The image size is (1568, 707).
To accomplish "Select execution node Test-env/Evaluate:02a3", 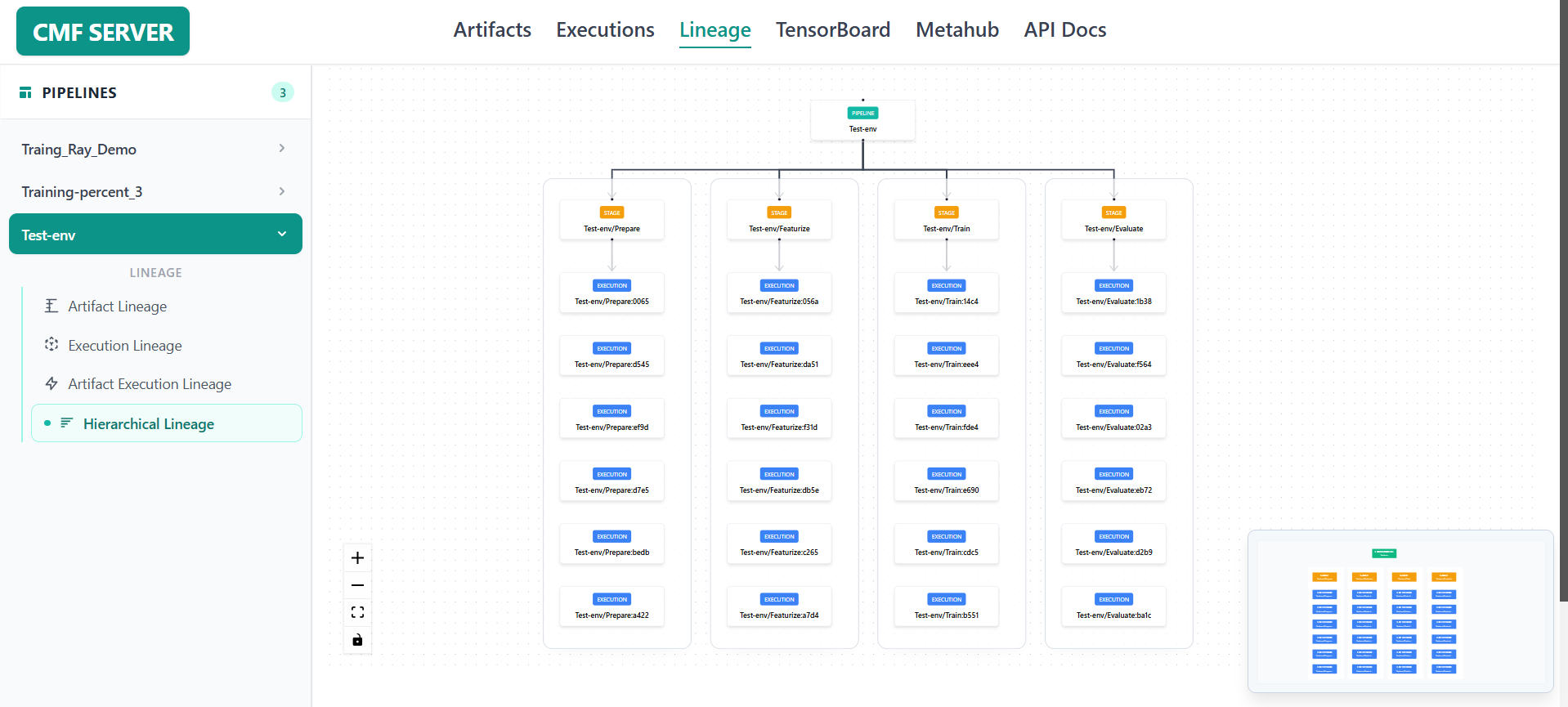I will 1113,418.
